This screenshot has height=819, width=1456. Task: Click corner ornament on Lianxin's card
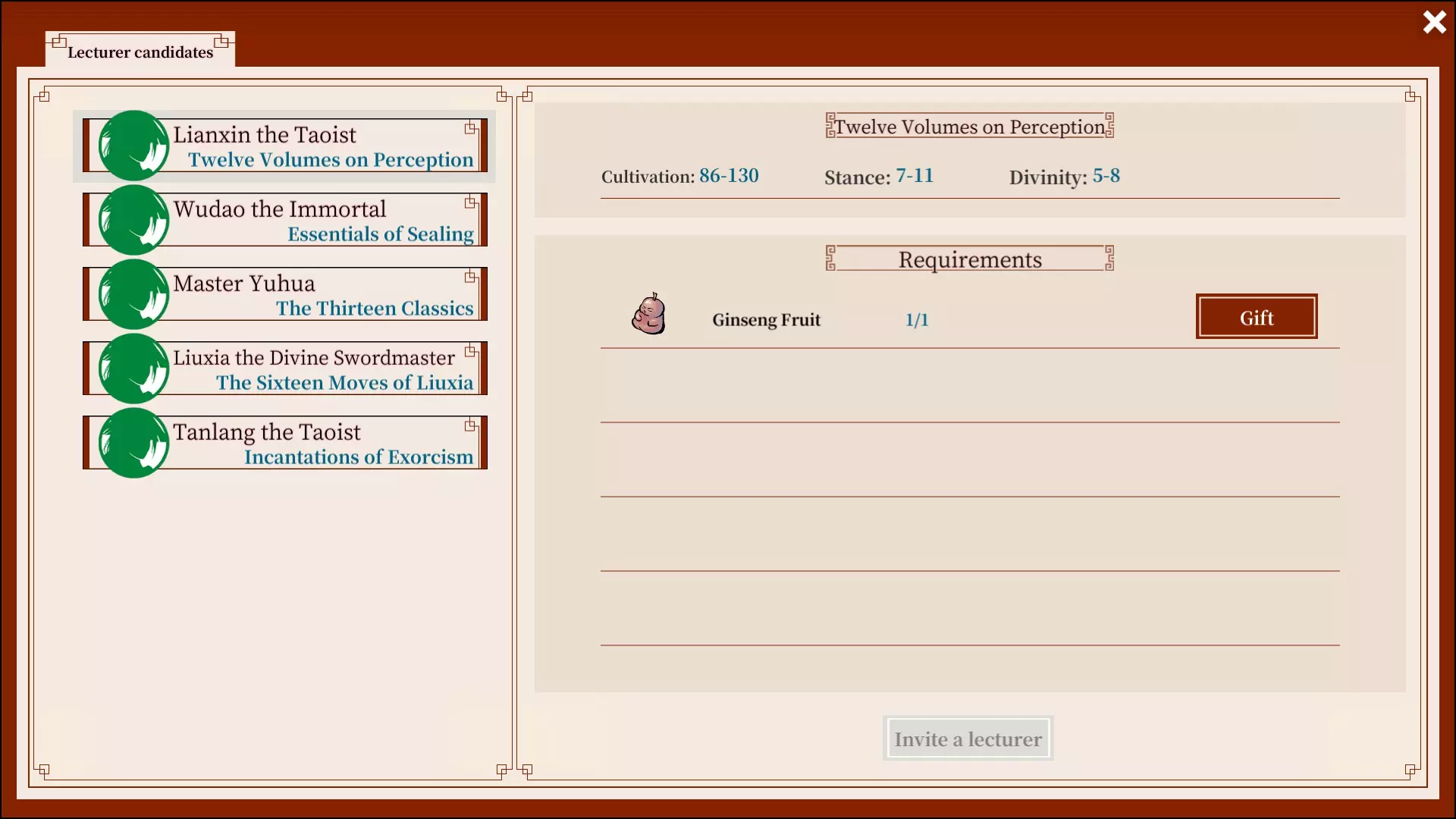point(471,127)
